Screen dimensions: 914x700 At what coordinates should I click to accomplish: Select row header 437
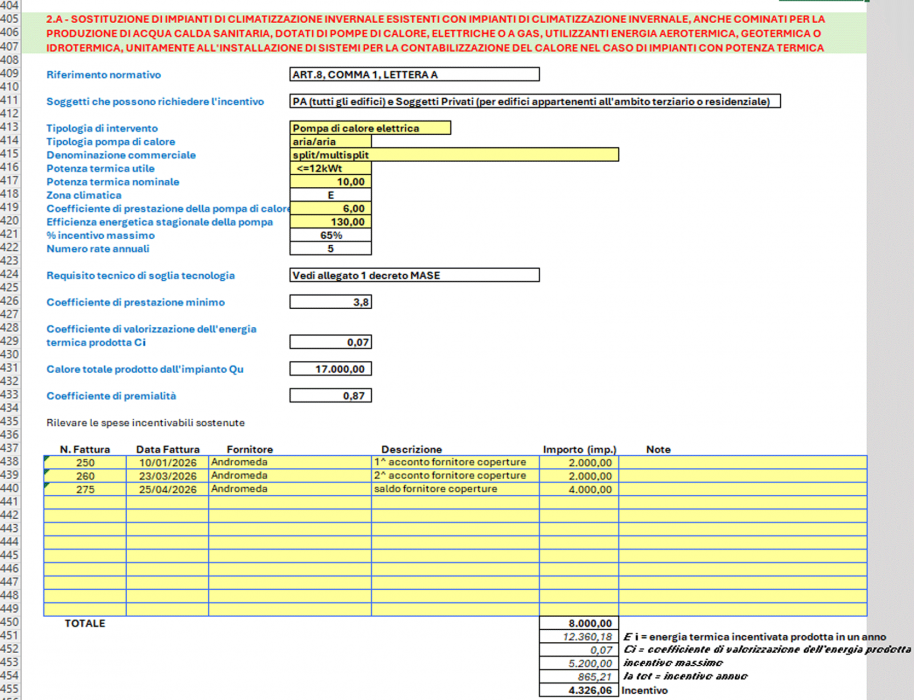[12, 450]
